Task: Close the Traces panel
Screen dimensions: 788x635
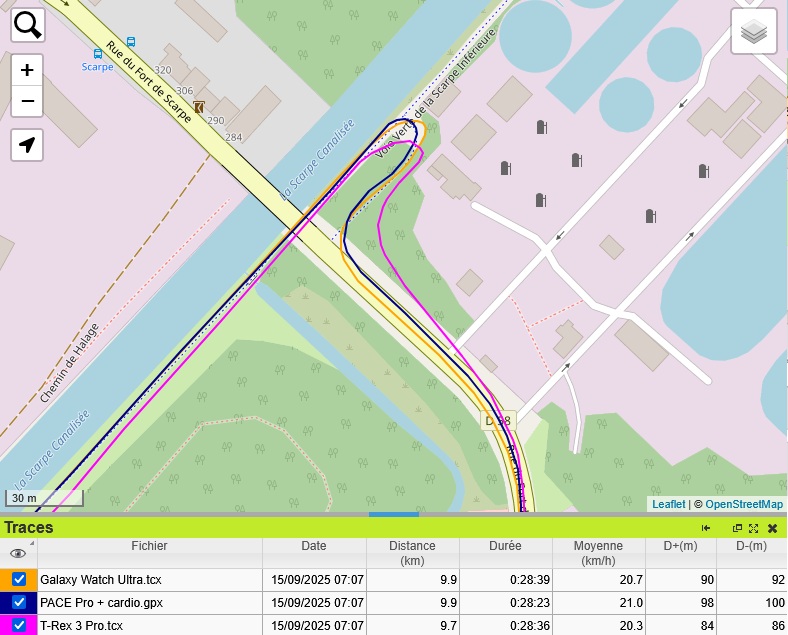Action: (772, 528)
